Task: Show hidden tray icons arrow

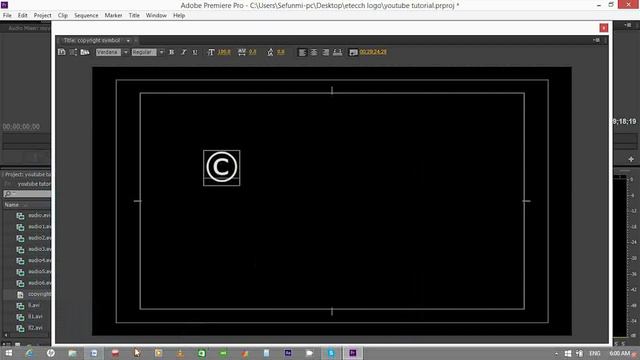Action: pos(556,353)
